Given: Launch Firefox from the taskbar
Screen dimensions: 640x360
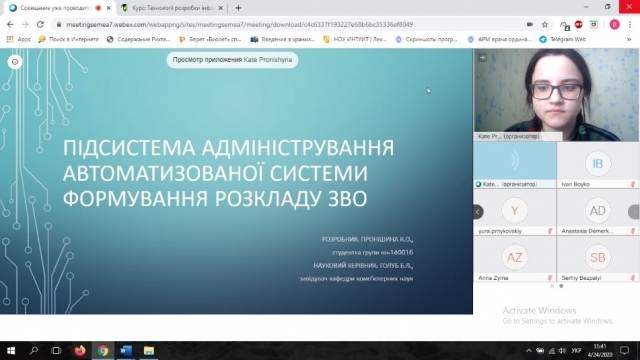Looking at the screenshot, I should (80, 351).
